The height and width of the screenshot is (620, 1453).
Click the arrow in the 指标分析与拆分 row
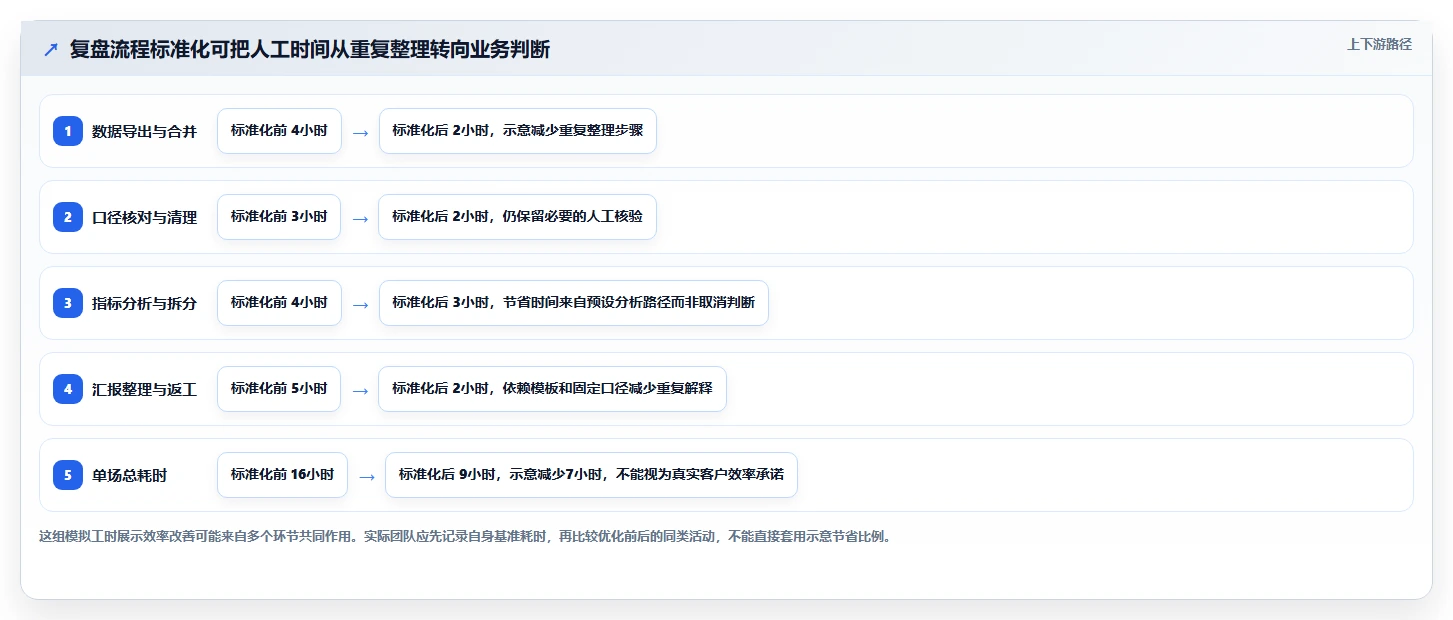[360, 304]
